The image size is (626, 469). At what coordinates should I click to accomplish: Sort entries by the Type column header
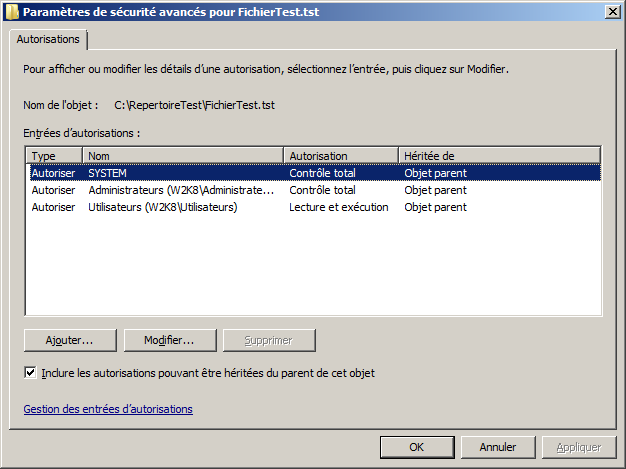(54, 156)
